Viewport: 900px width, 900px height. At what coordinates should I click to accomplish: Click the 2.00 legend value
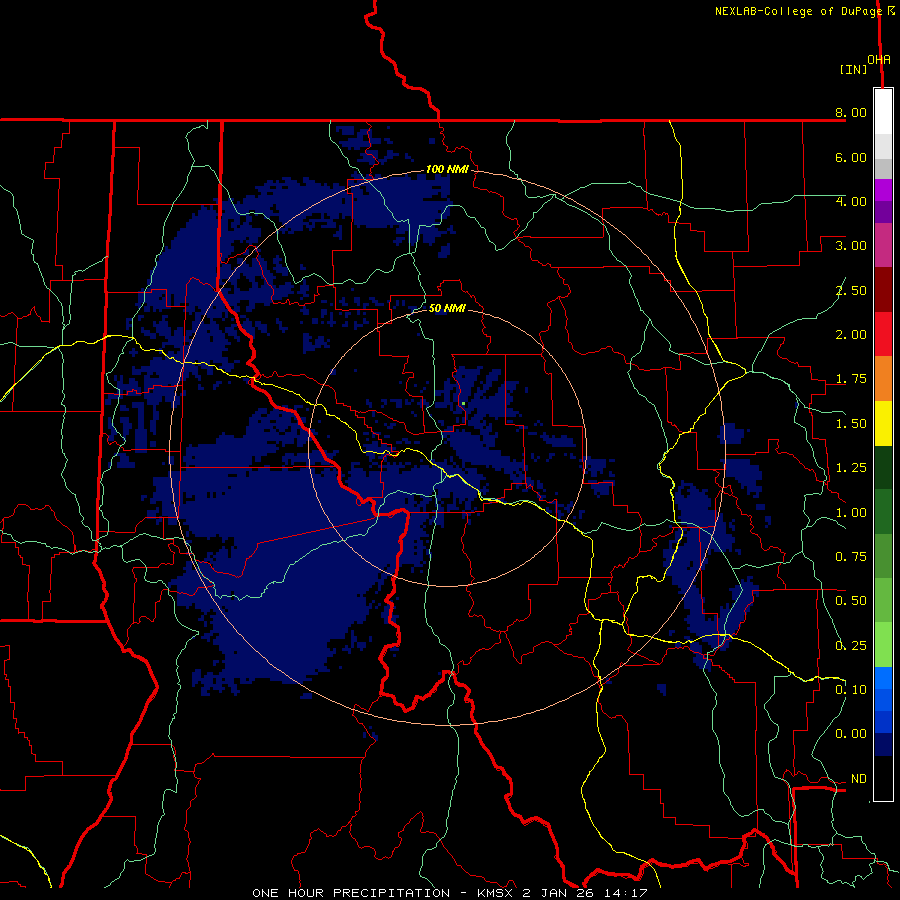[x=851, y=335]
